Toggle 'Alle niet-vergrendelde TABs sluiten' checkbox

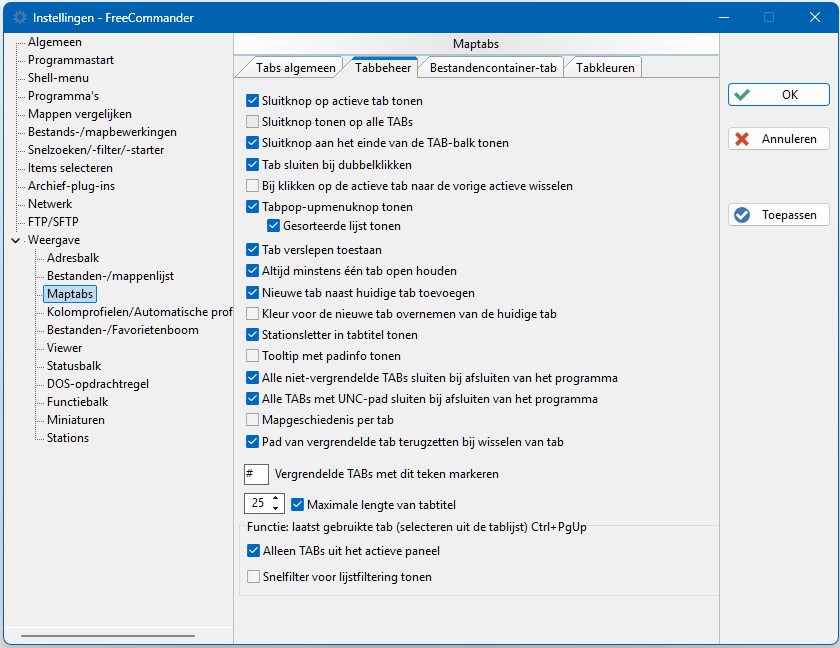252,378
